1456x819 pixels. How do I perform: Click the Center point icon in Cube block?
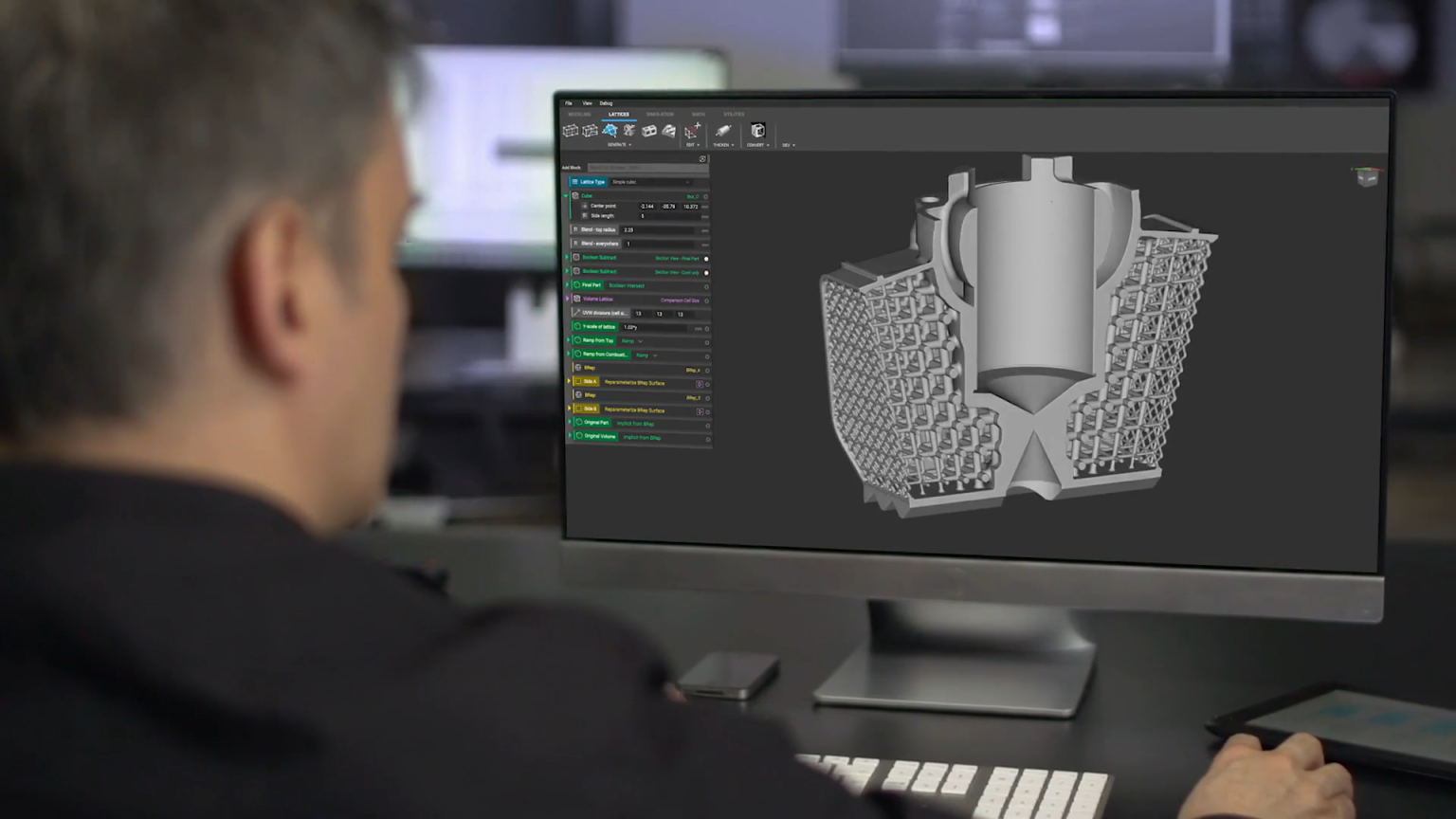coord(586,206)
